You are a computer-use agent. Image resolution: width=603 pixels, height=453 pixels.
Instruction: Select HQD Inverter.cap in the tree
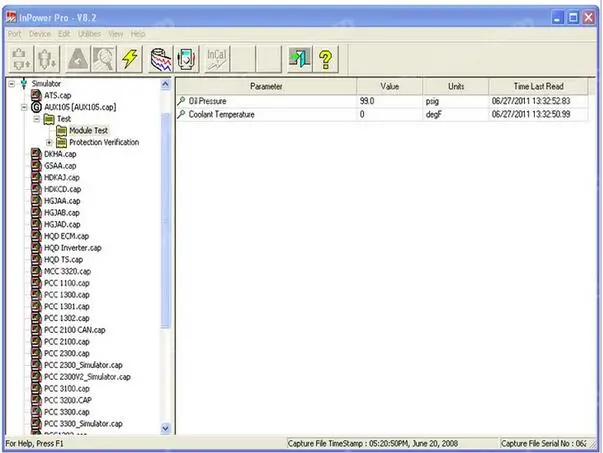tap(73, 248)
